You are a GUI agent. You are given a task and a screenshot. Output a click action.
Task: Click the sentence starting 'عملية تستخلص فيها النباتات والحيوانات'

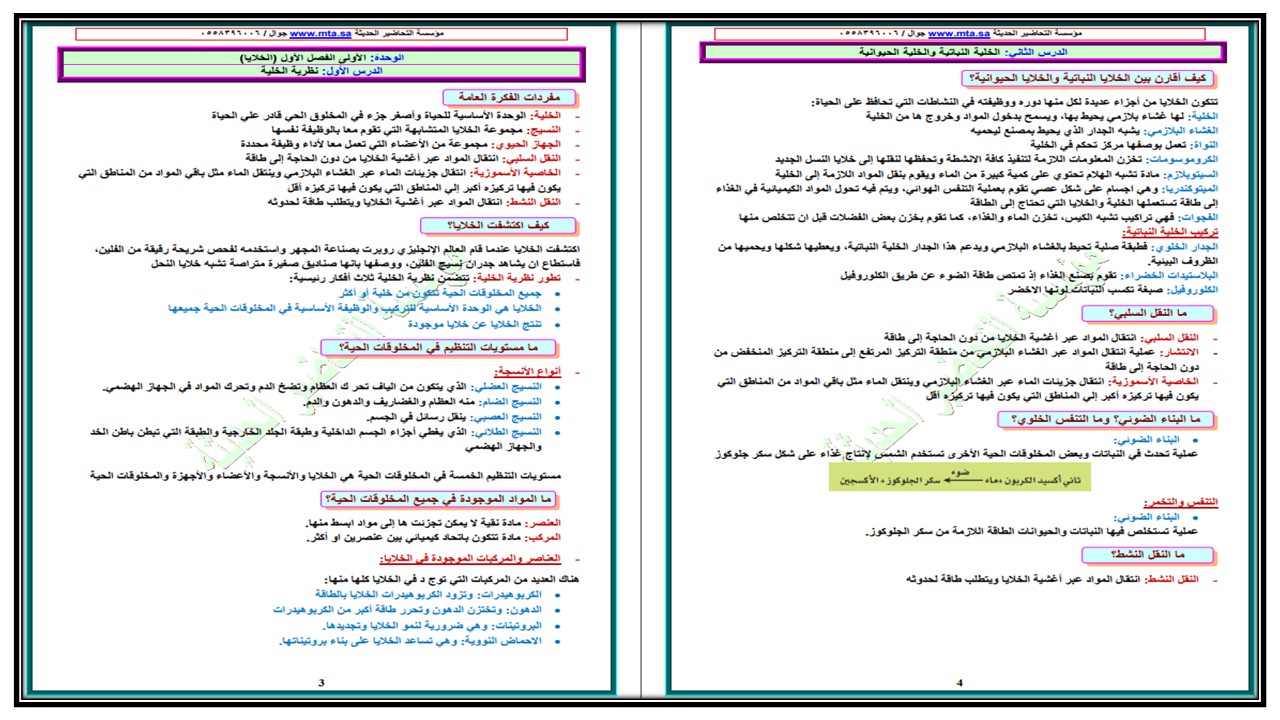(1033, 531)
